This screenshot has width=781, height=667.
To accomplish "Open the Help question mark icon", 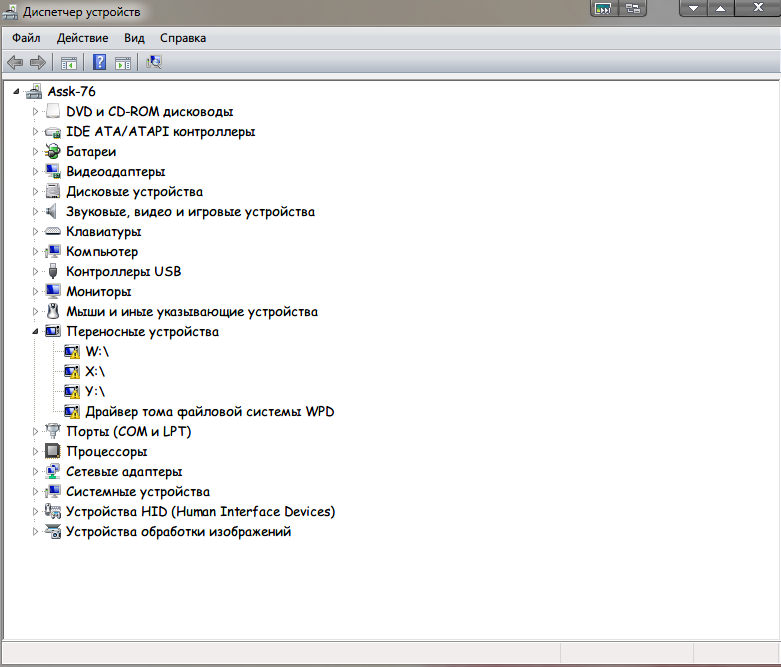I will 99,62.
